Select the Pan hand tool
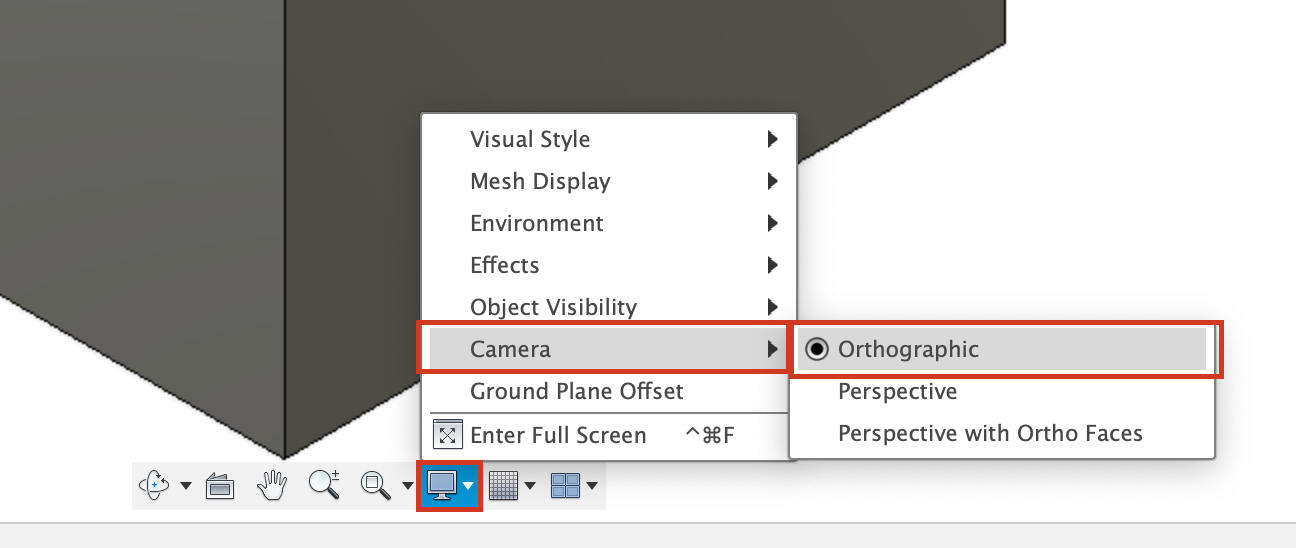 click(x=271, y=486)
